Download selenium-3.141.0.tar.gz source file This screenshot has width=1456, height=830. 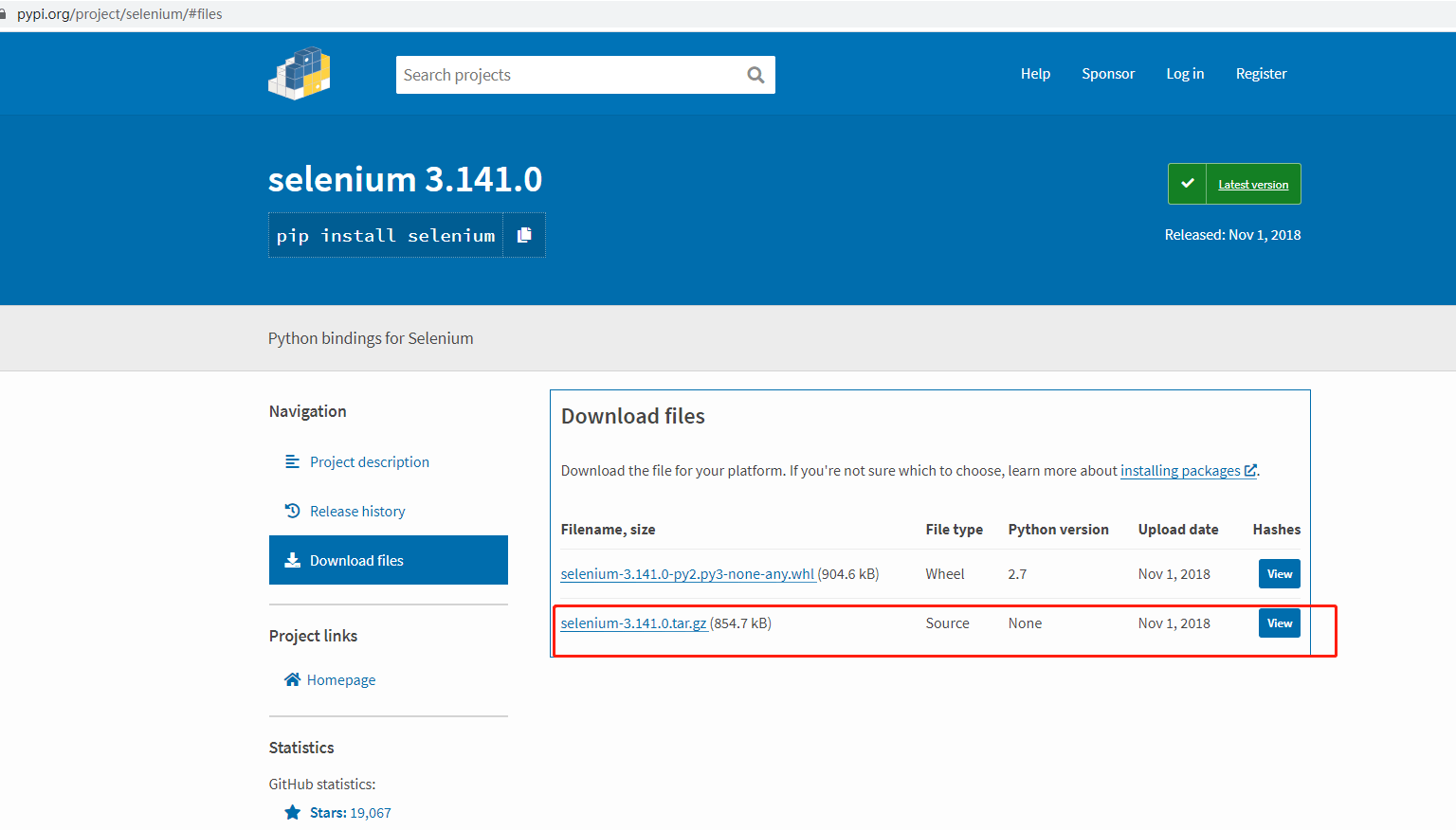(x=633, y=623)
